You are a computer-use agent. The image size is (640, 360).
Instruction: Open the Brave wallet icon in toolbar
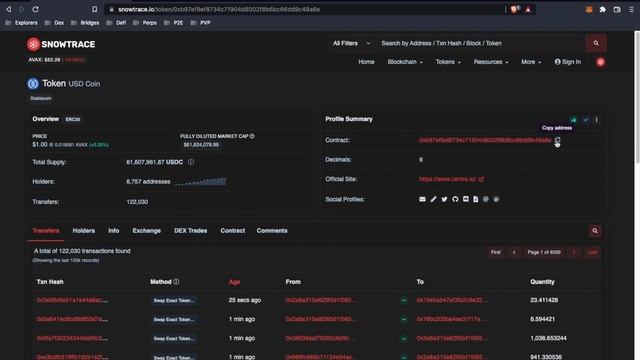click(617, 9)
